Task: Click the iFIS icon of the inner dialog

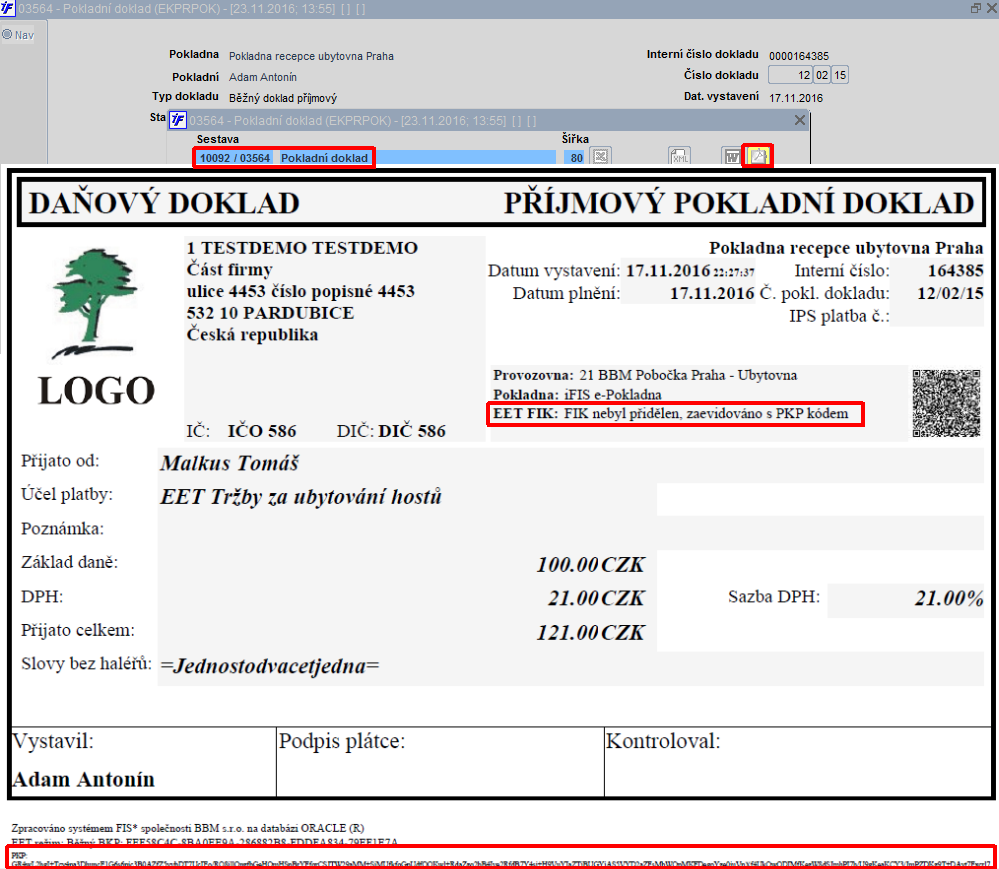Action: (x=178, y=120)
